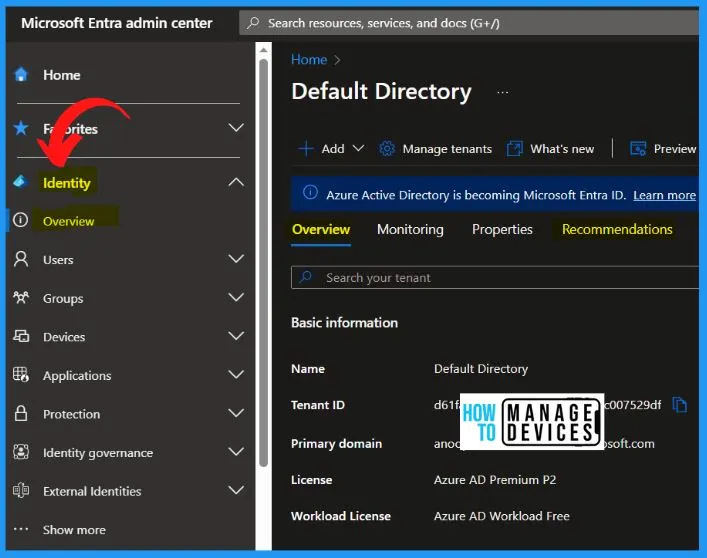This screenshot has height=558, width=707.
Task: Follow the Learn more link
Action: 664,196
